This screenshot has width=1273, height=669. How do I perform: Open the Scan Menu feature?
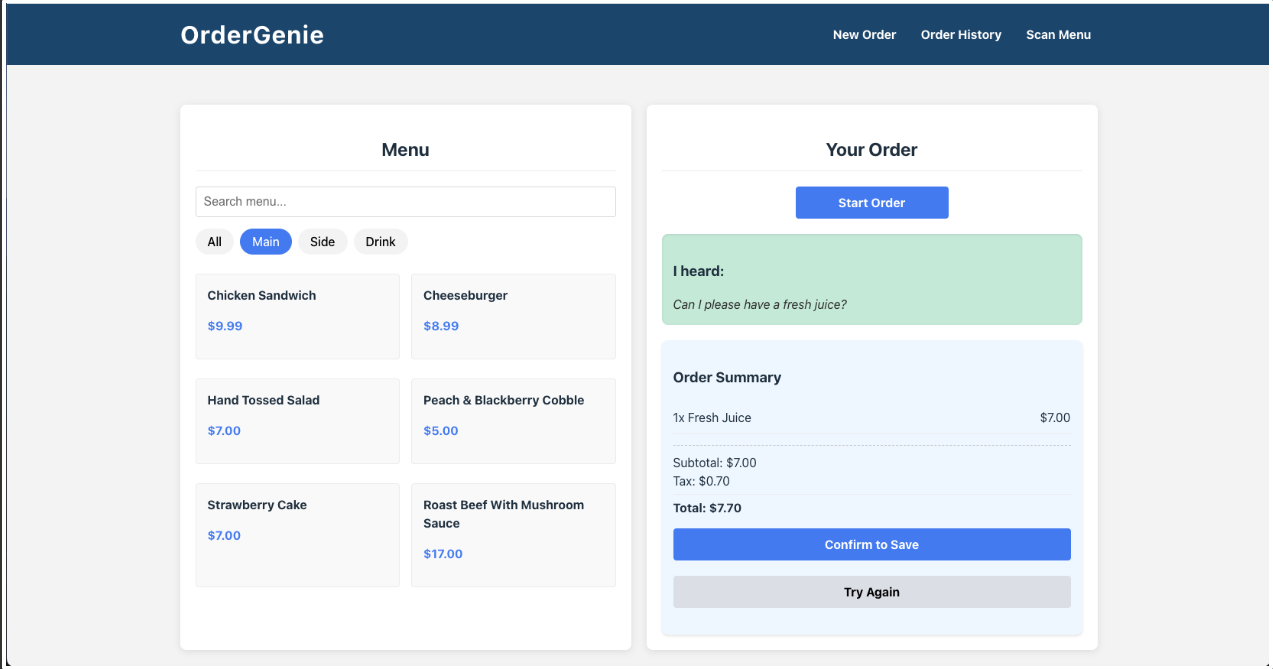pos(1057,34)
